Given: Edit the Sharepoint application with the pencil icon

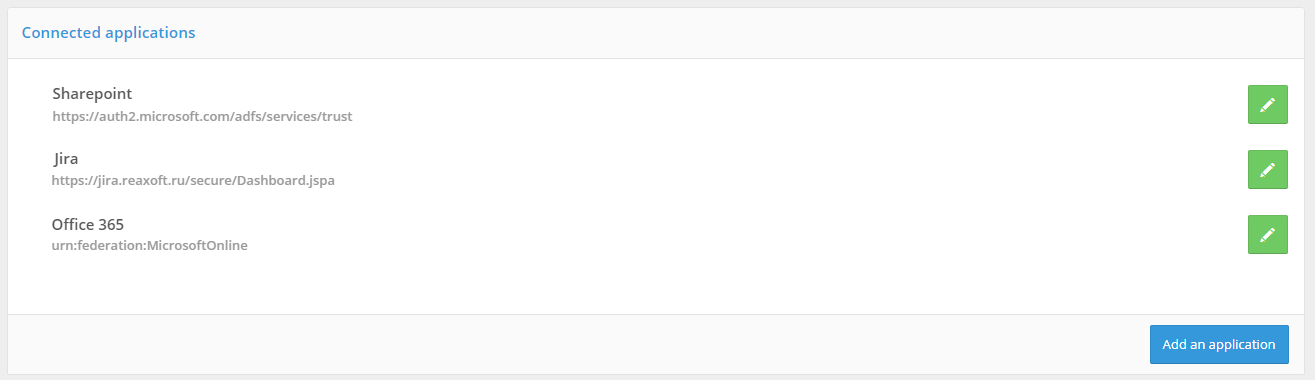Looking at the screenshot, I should [x=1267, y=105].
